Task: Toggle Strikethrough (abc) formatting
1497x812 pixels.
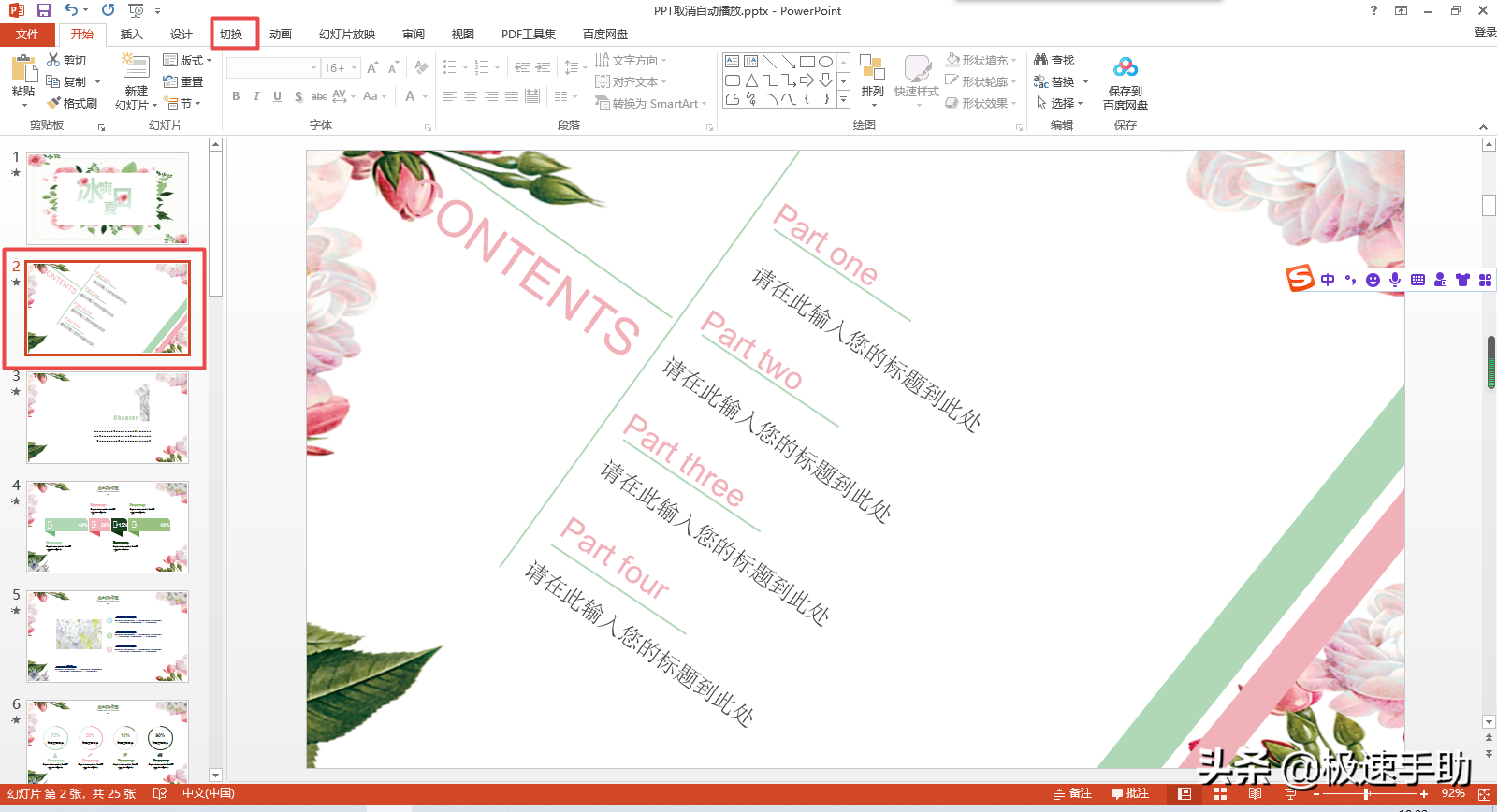Action: (319, 96)
